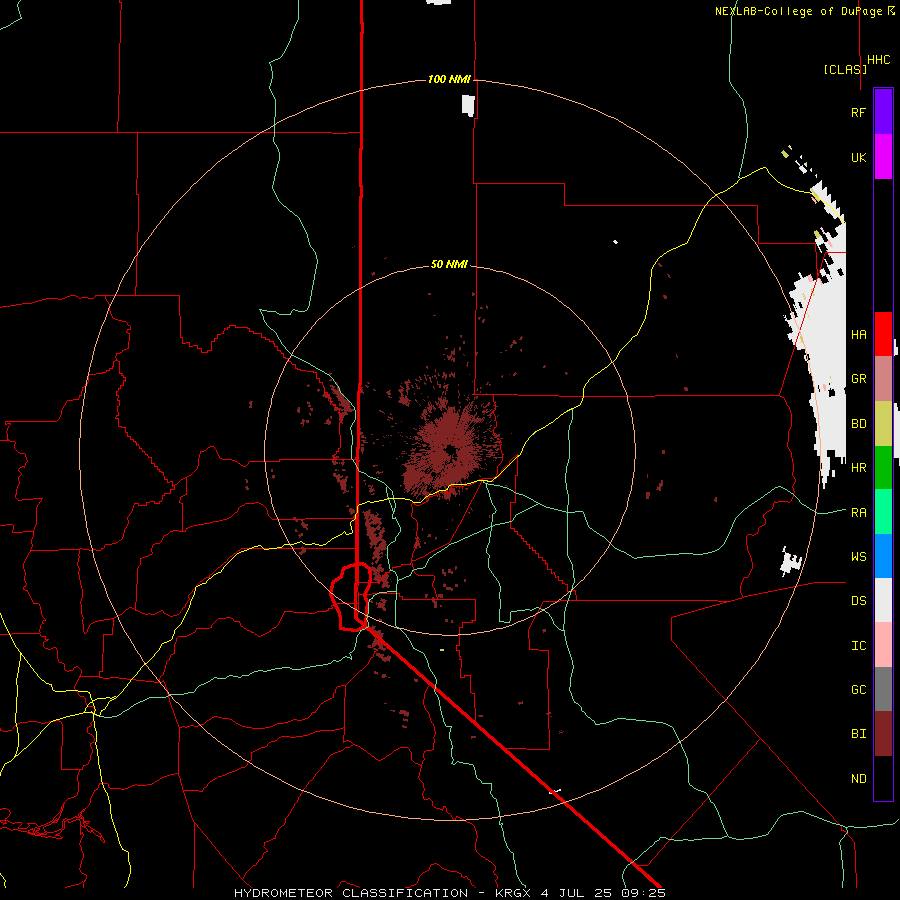900x900 pixels.
Task: Click the radar site center in biological echoes
Action: (451, 451)
